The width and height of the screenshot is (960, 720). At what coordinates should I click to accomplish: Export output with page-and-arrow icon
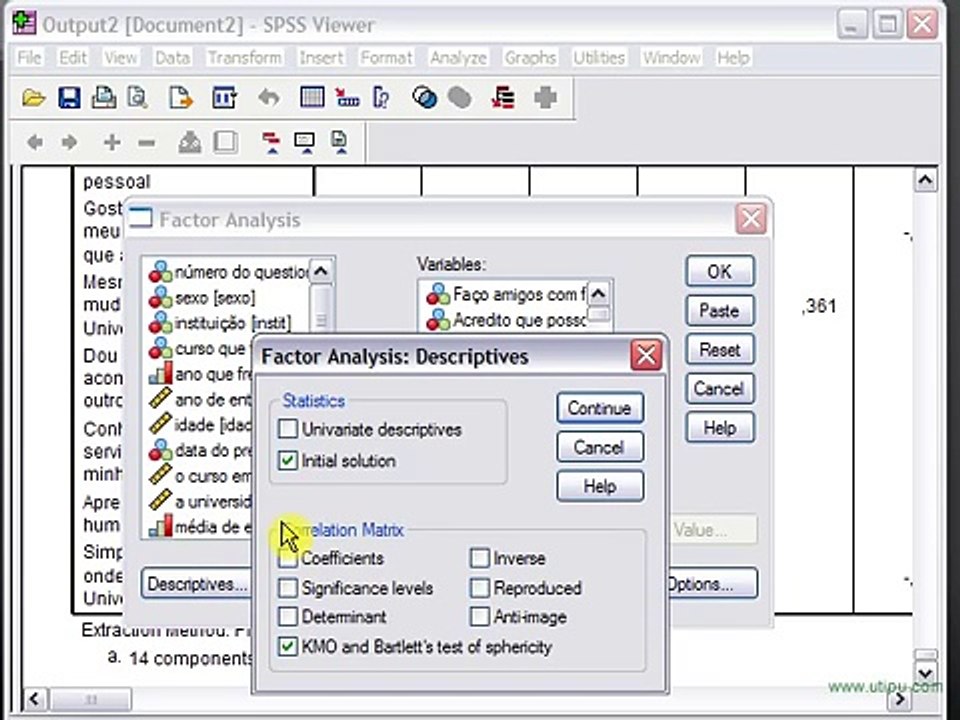click(x=181, y=98)
